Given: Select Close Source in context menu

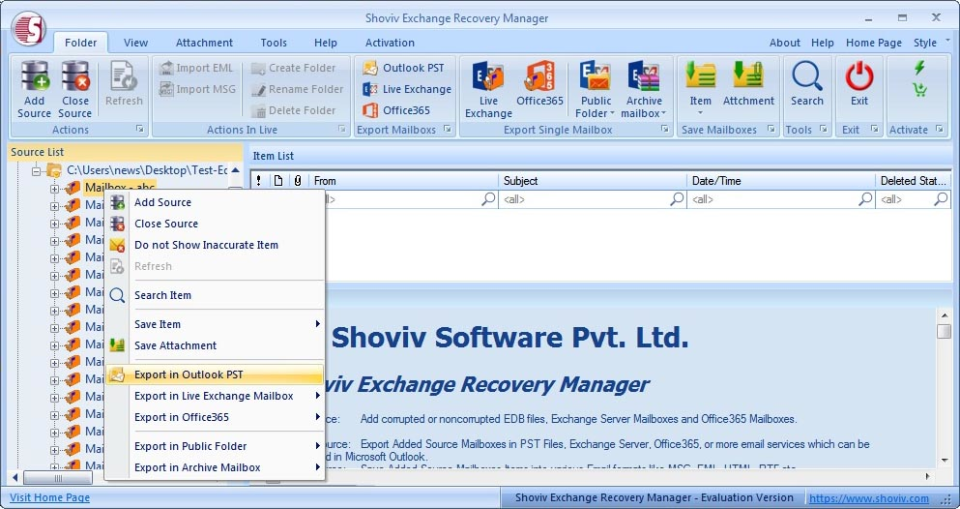Looking at the screenshot, I should click(x=214, y=224).
